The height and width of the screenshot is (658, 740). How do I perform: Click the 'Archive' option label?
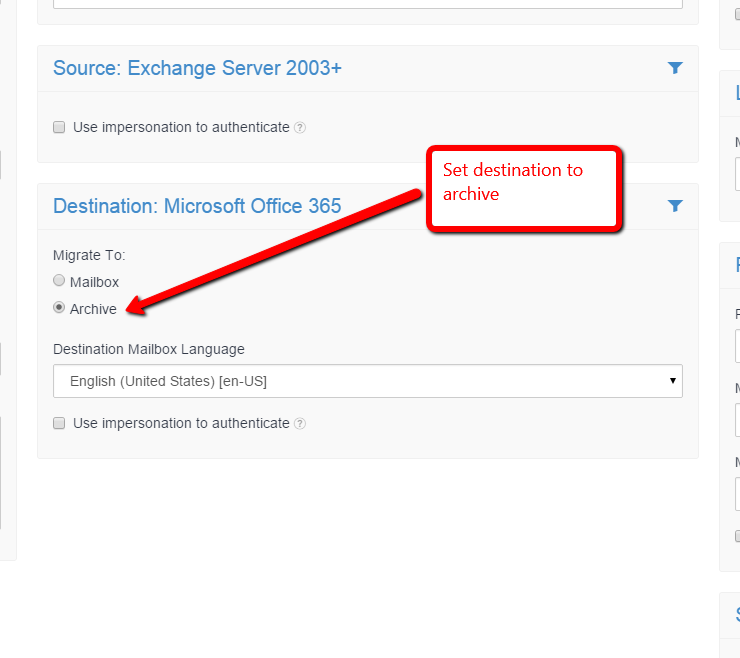(93, 309)
